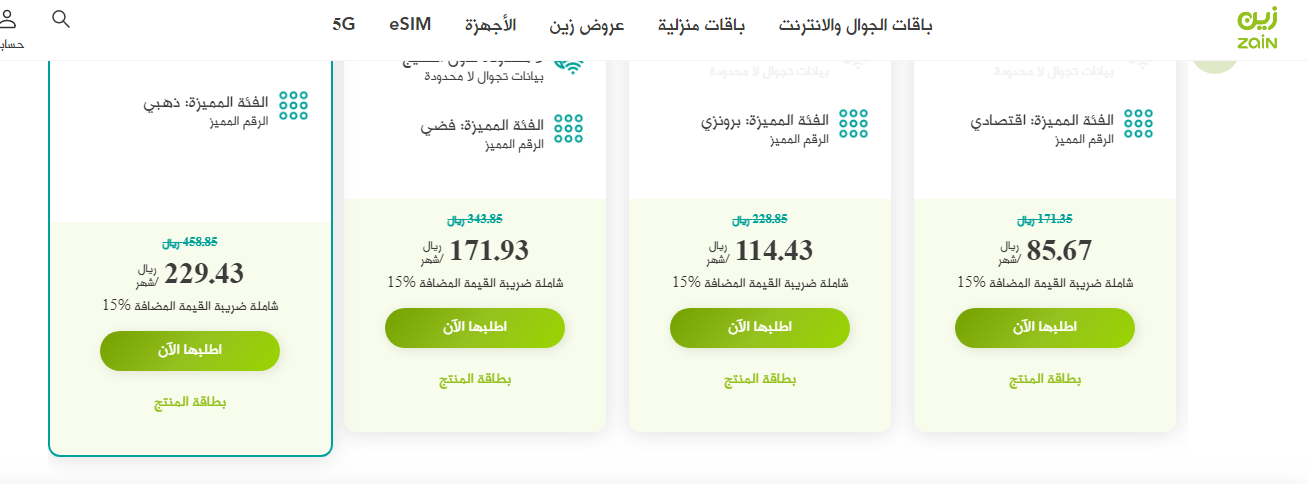Order the 114.43 riyal plan

(x=759, y=328)
